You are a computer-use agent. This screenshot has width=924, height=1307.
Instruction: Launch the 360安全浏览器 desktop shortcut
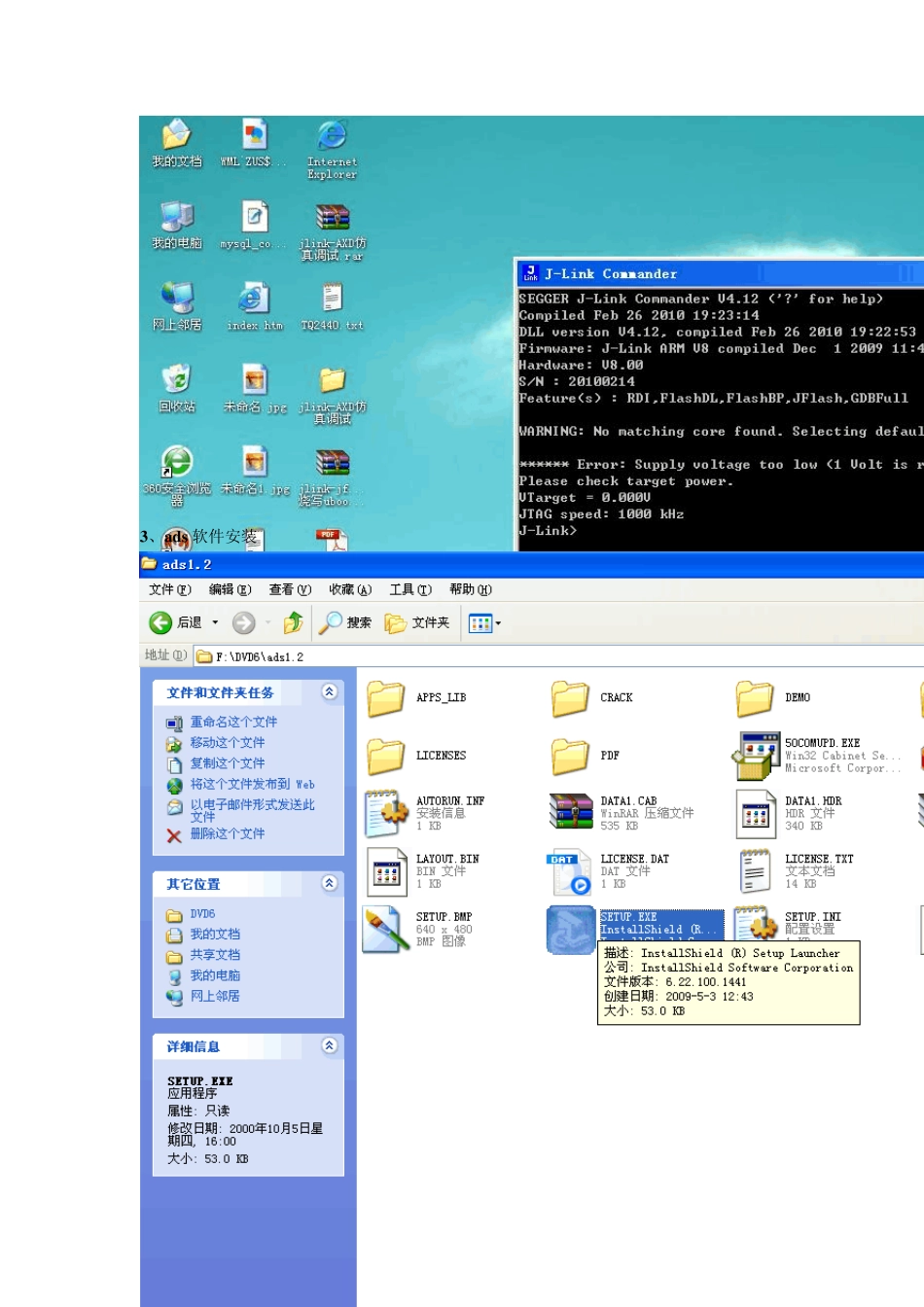[x=177, y=477]
